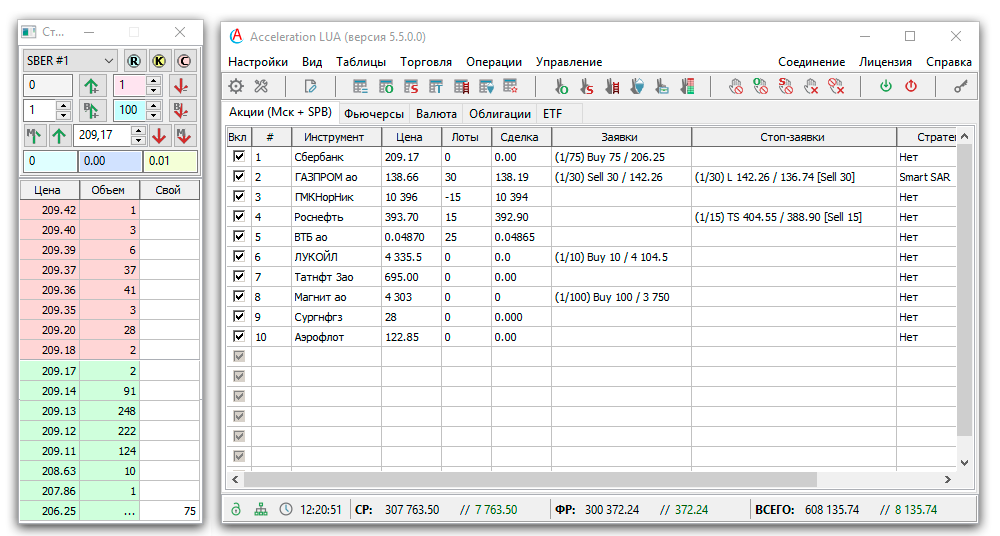This screenshot has width=1000, height=536.
Task: Increase the pink 1 field stepper
Action: coord(153,80)
